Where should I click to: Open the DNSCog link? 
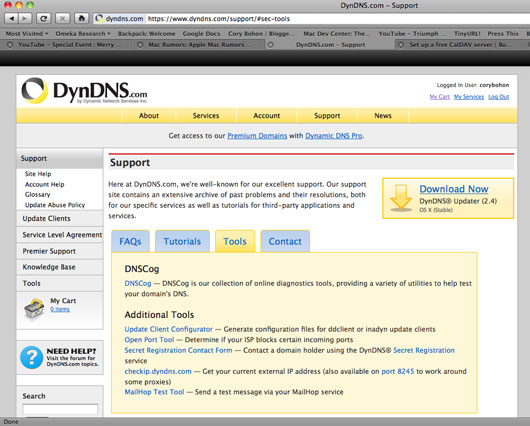coord(138,283)
